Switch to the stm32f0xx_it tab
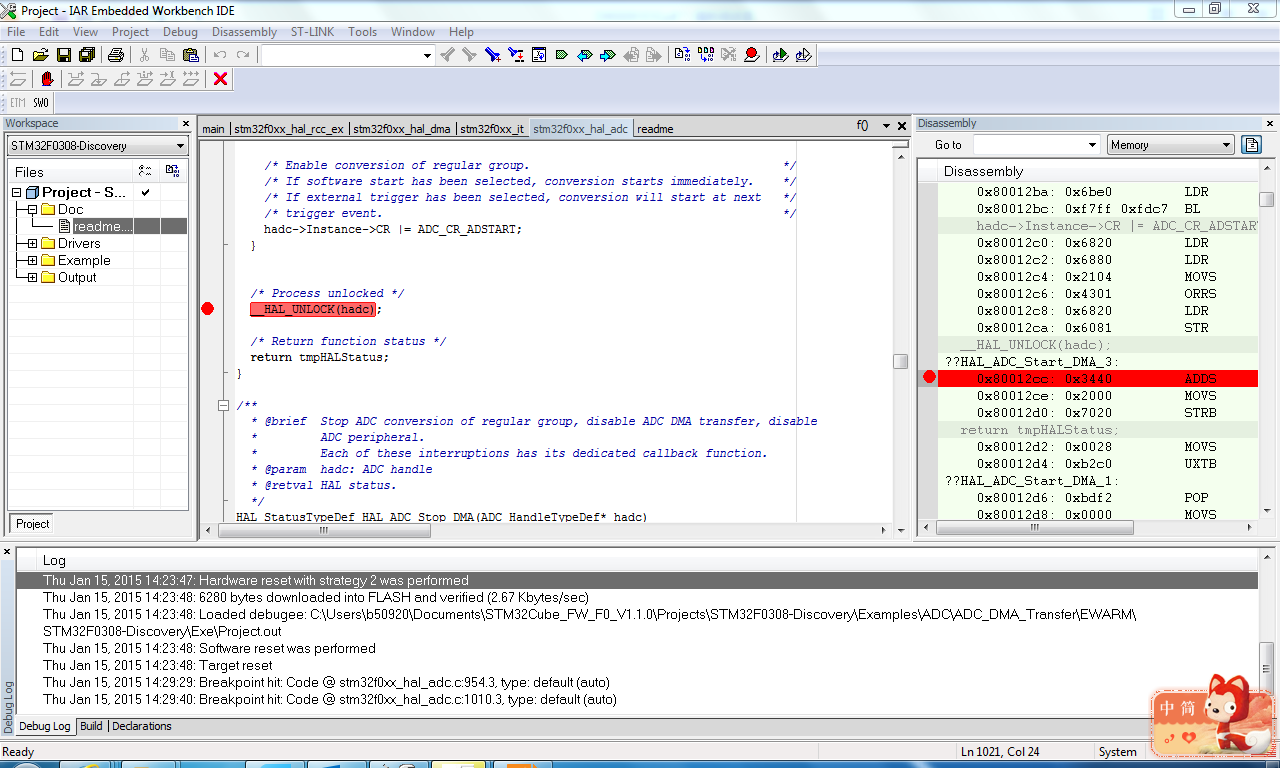1280x768 pixels. click(x=491, y=129)
